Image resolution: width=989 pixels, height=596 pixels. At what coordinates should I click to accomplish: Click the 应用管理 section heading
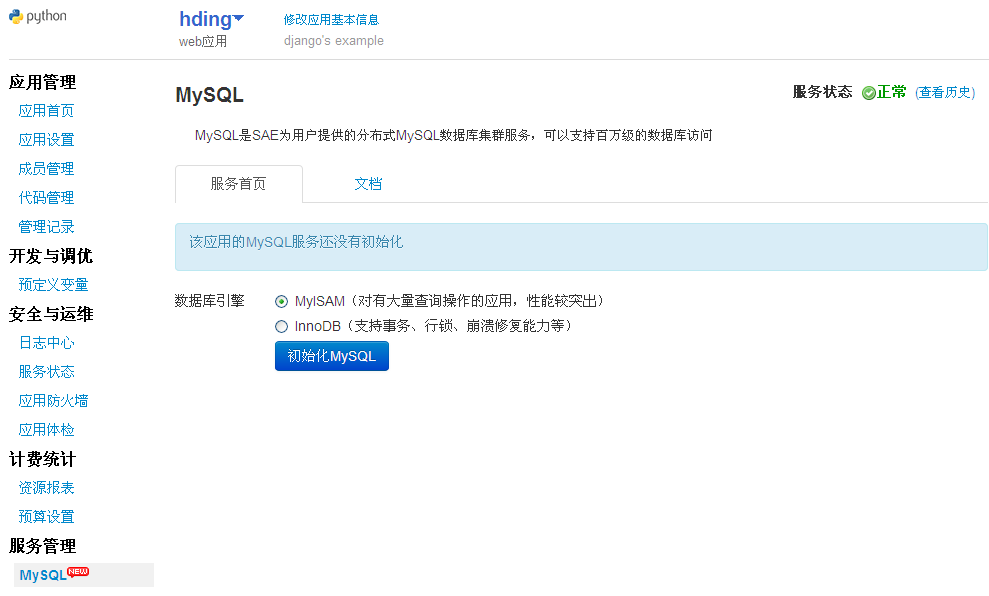click(x=42, y=82)
